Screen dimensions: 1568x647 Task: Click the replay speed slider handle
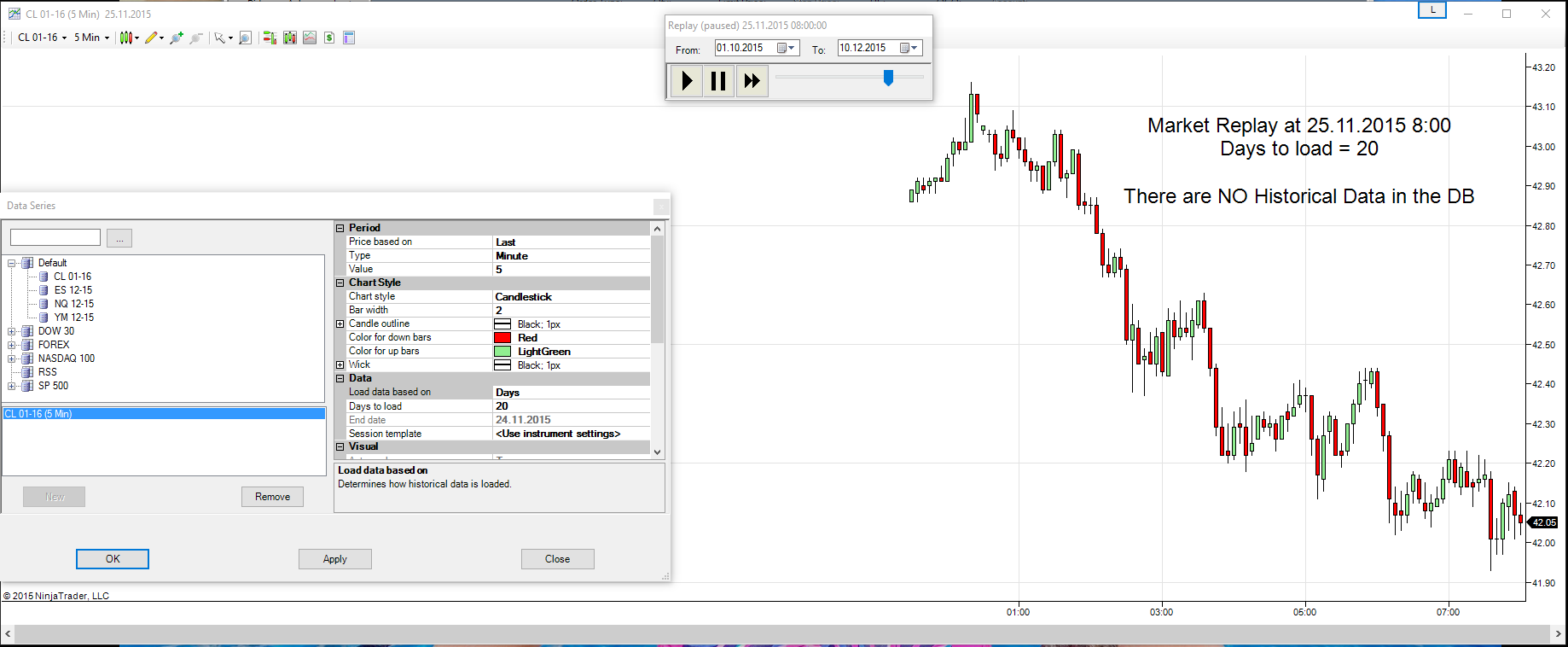pos(888,79)
